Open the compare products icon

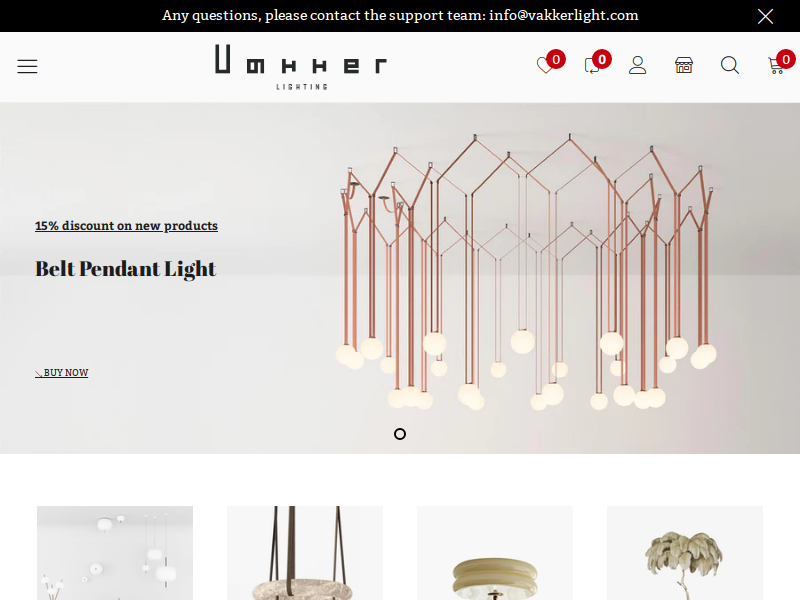tap(592, 66)
